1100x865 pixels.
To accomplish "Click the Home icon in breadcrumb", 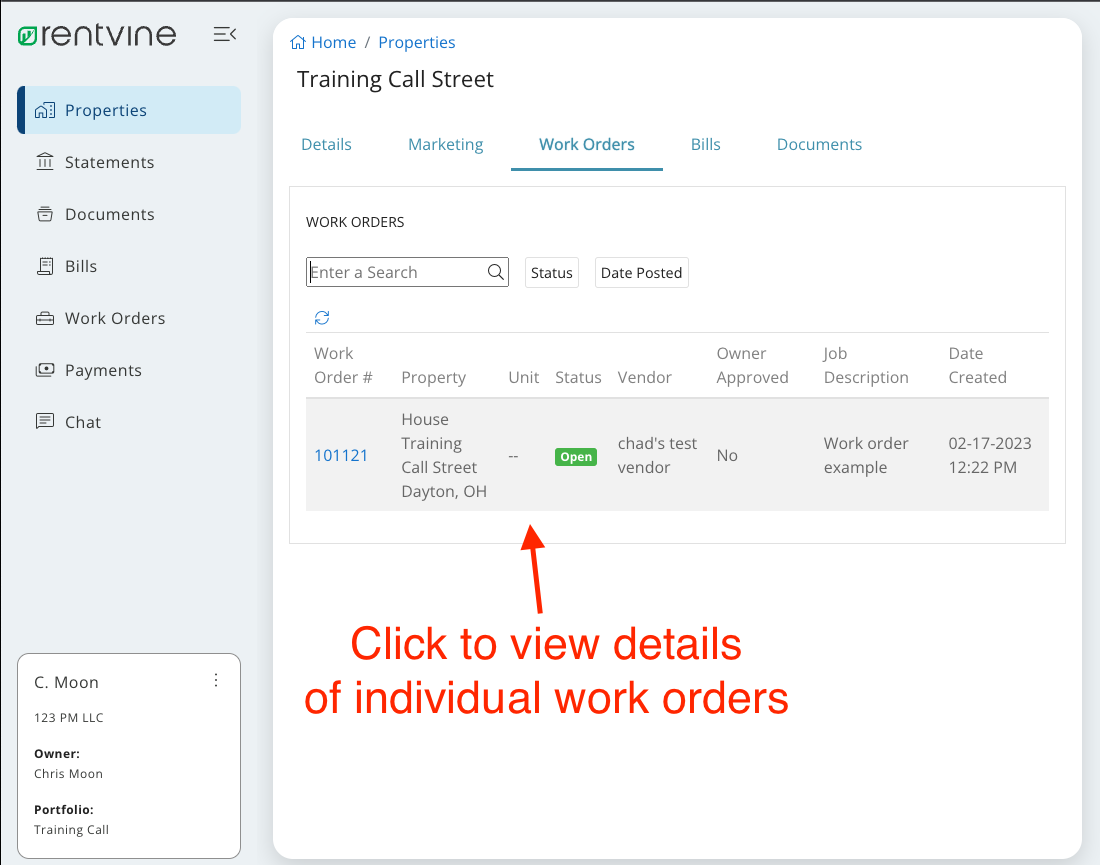I will (298, 43).
